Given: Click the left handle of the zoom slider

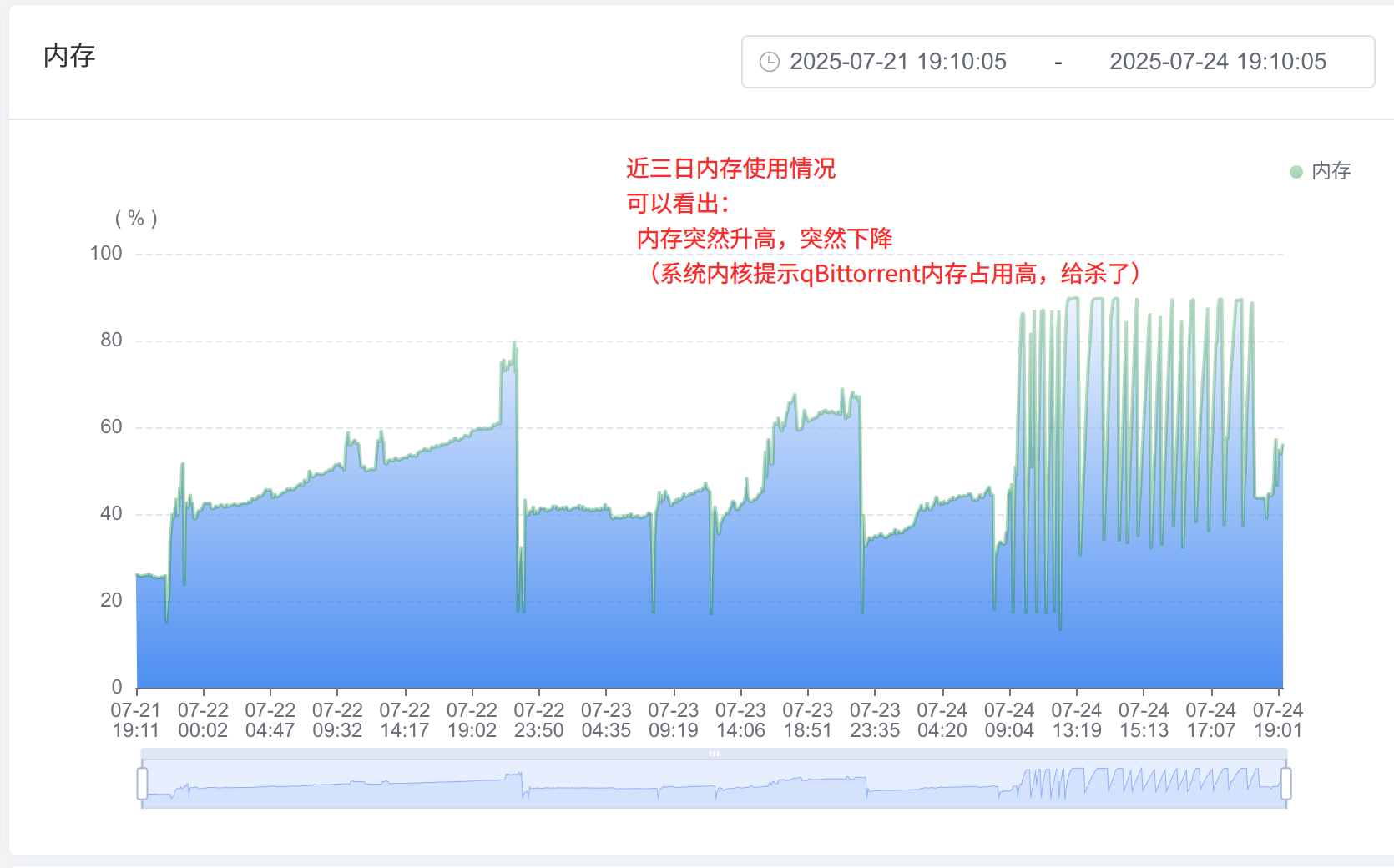Looking at the screenshot, I should click(142, 784).
